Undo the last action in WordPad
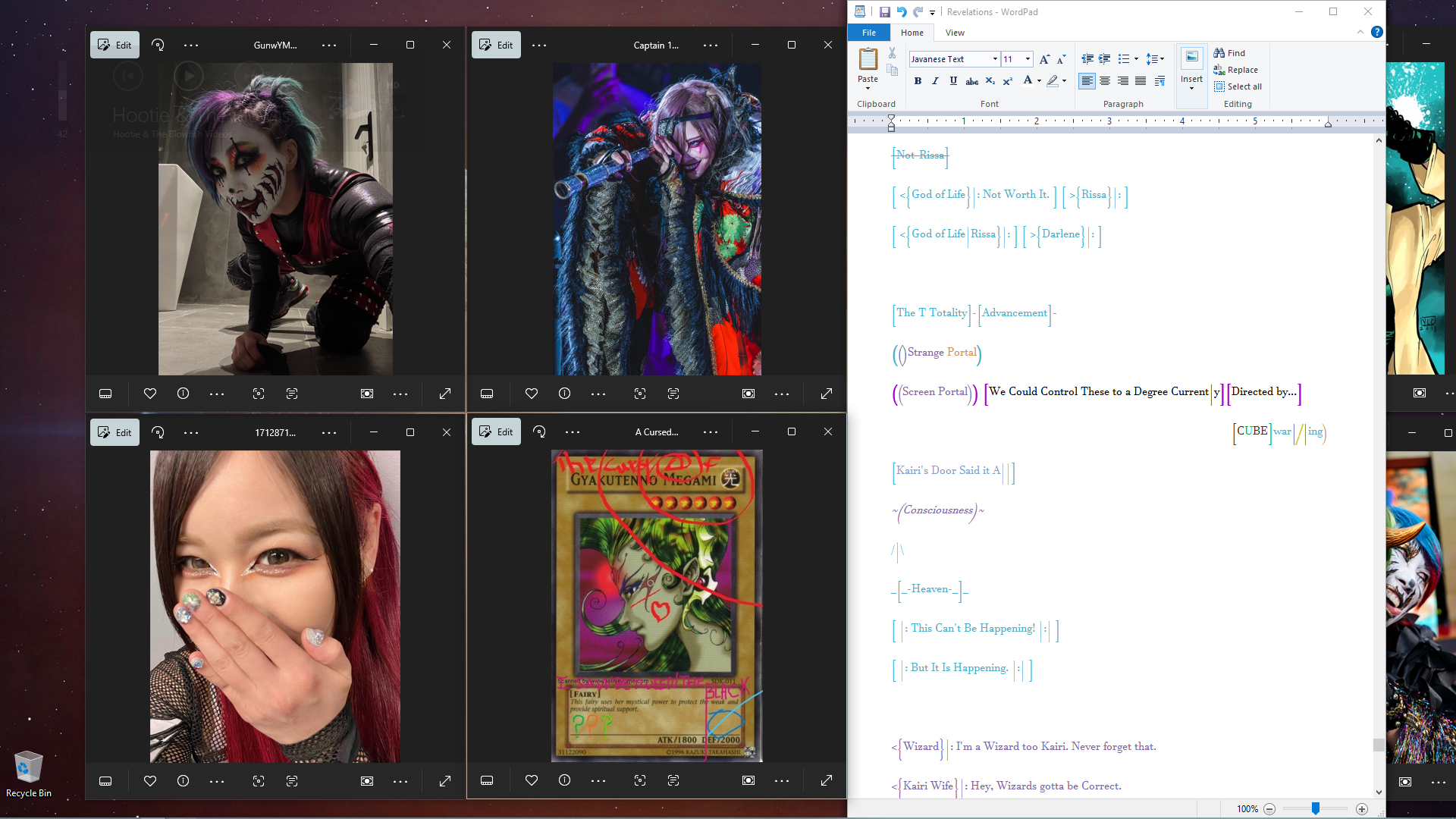 pyautogui.click(x=902, y=12)
